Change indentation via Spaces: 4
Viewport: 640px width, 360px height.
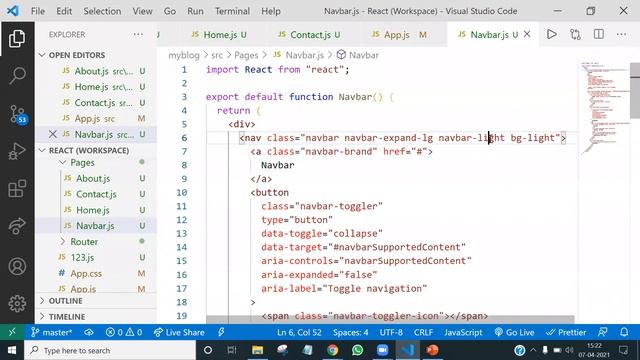(x=351, y=332)
